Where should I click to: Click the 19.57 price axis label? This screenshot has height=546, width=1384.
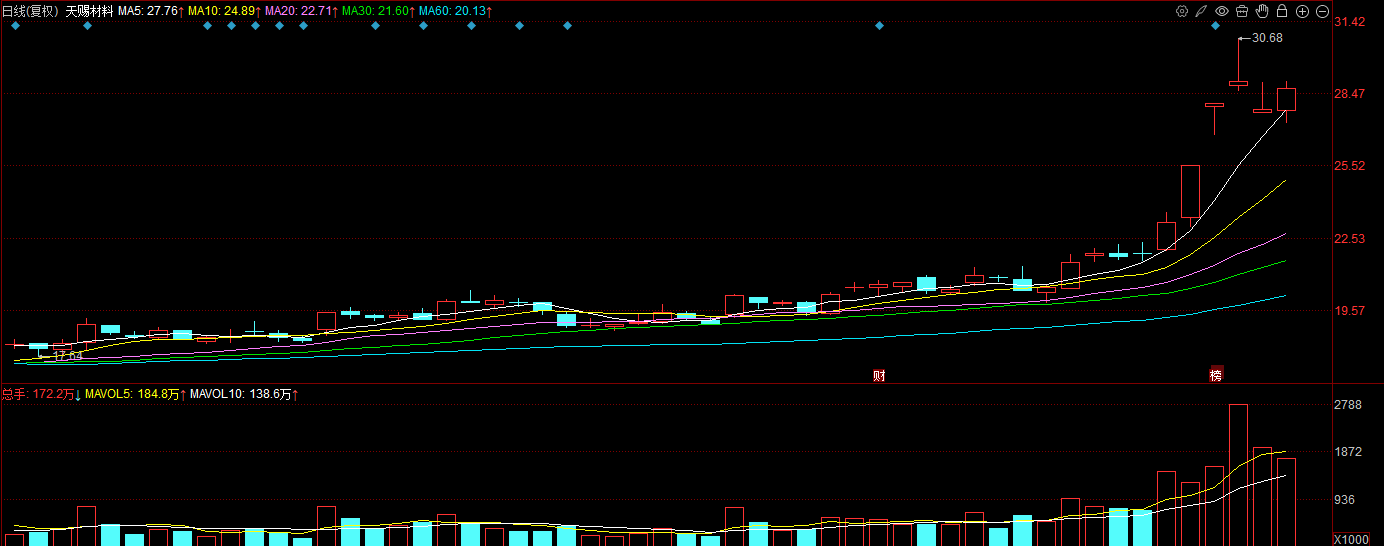click(x=1350, y=311)
